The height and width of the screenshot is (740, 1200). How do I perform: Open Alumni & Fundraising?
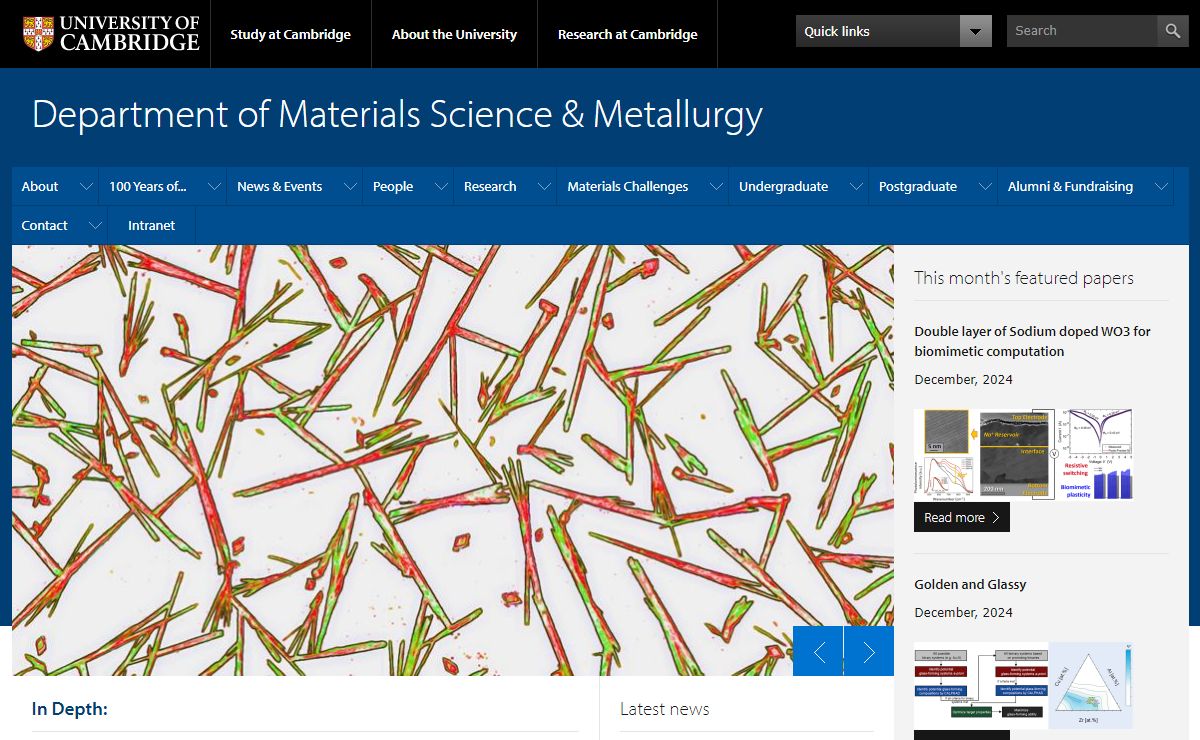[1070, 186]
